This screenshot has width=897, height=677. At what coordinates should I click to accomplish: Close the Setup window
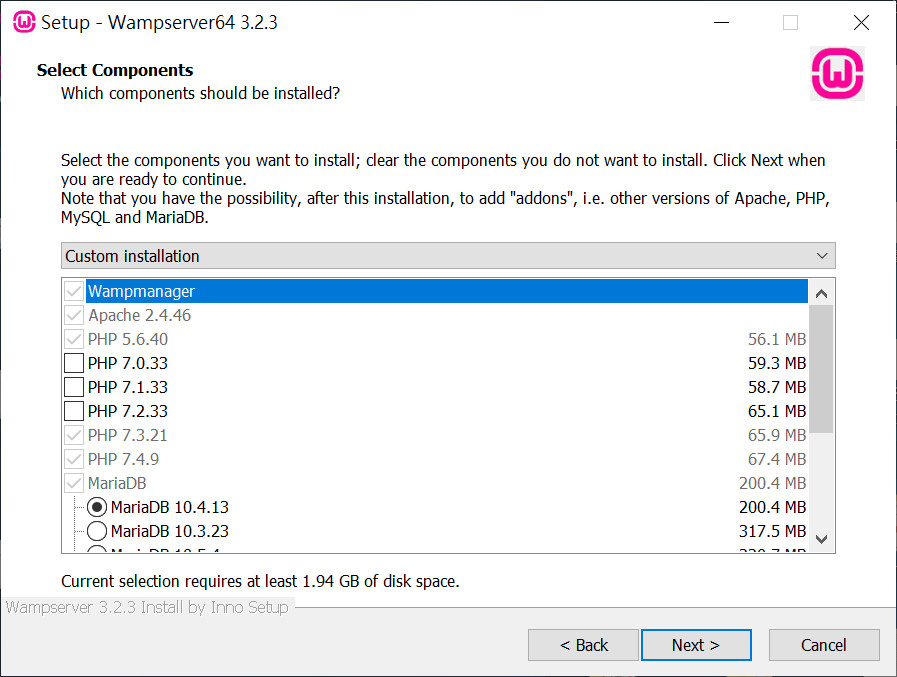861,22
